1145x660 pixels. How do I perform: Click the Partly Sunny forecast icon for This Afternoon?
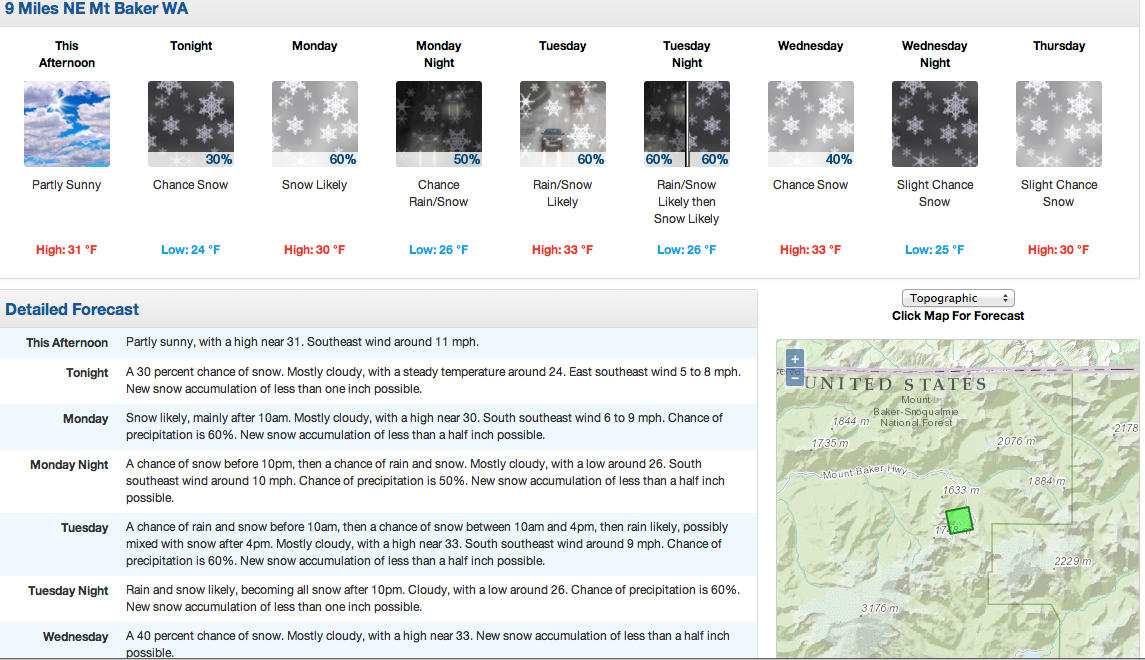point(66,124)
